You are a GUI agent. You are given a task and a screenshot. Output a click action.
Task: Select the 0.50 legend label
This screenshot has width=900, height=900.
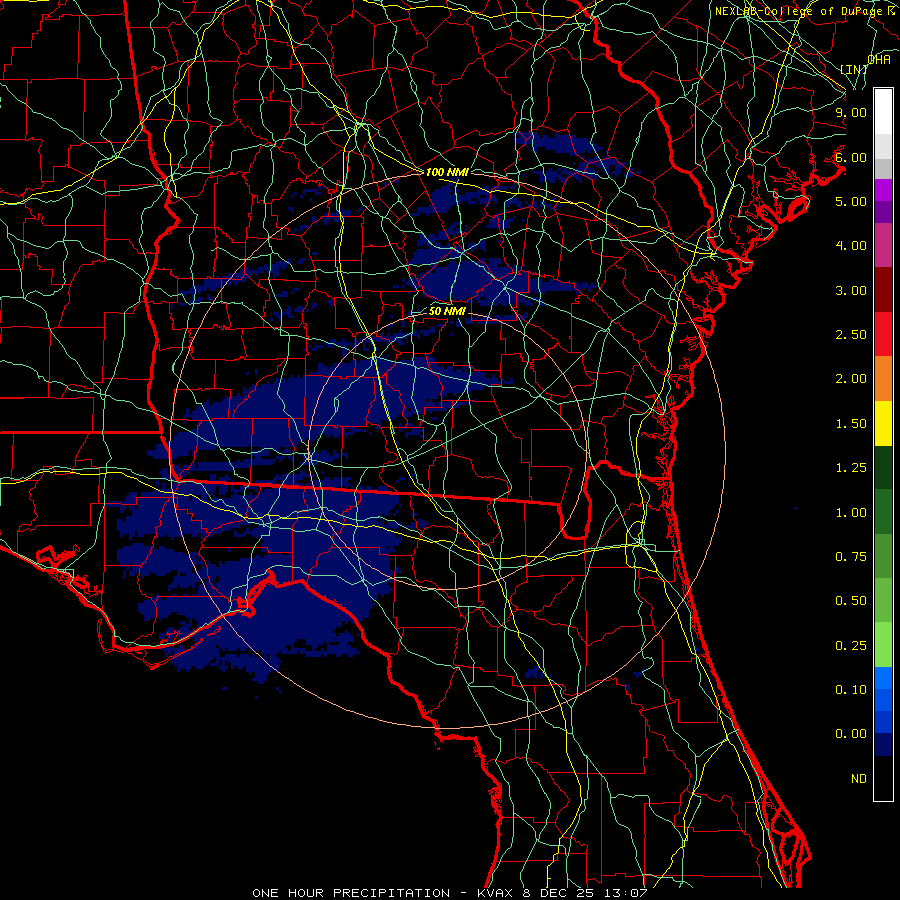click(851, 601)
